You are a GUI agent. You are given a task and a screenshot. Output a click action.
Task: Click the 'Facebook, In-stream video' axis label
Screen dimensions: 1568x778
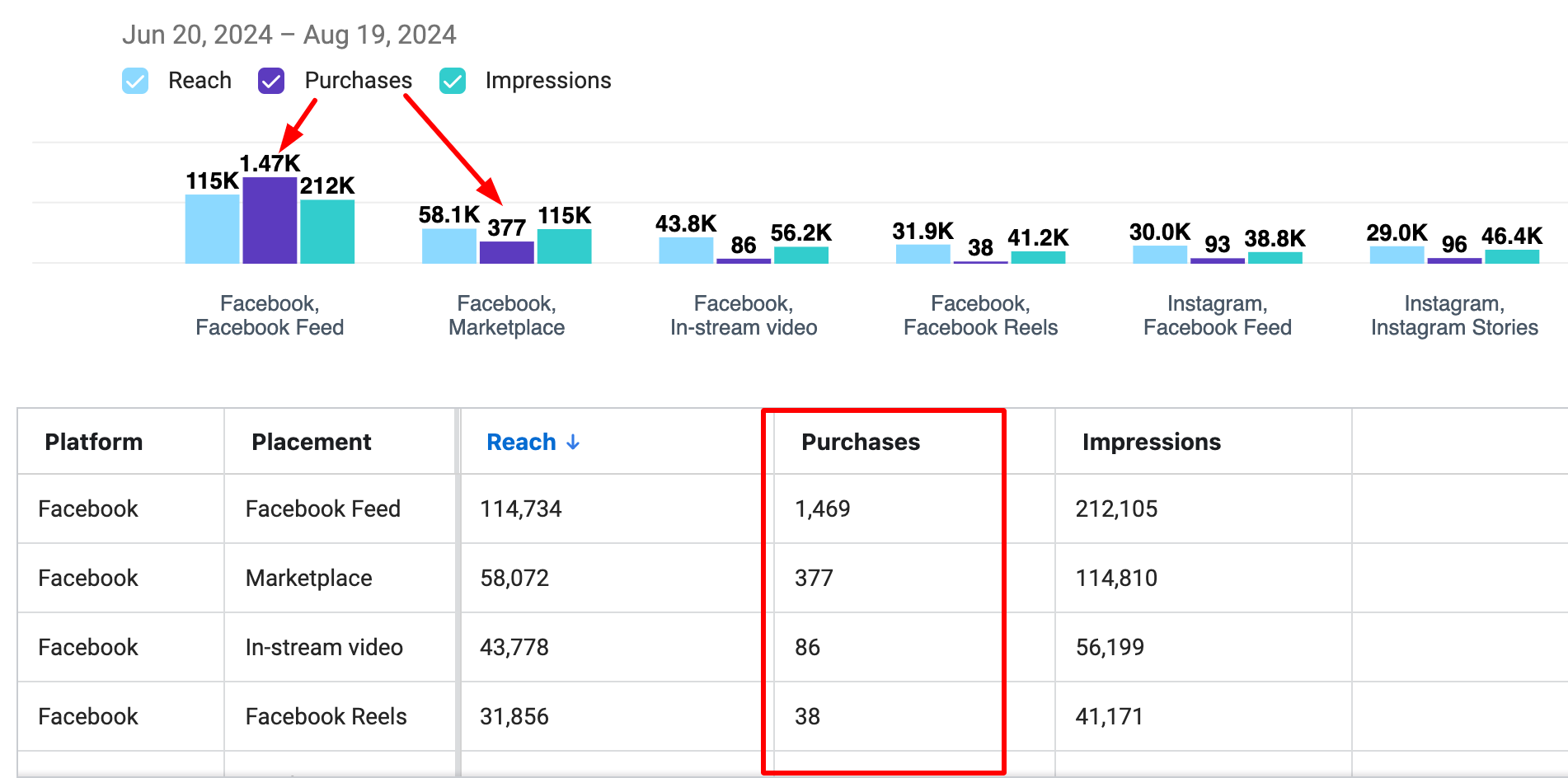coord(744,316)
